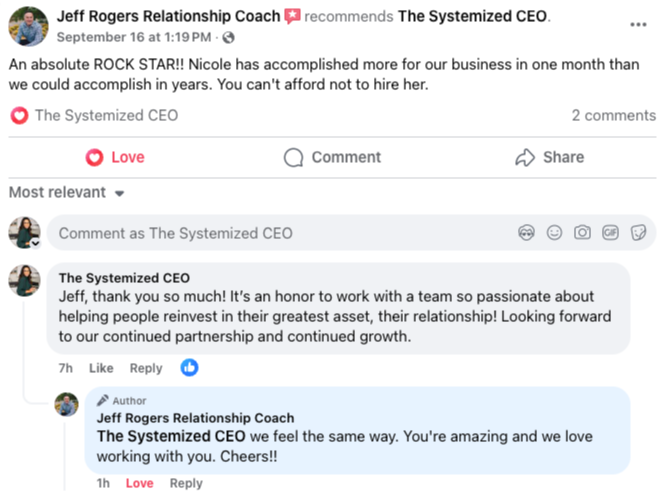This screenshot has width=671, height=491.
Task: Share this recommendation post
Action: 549,157
